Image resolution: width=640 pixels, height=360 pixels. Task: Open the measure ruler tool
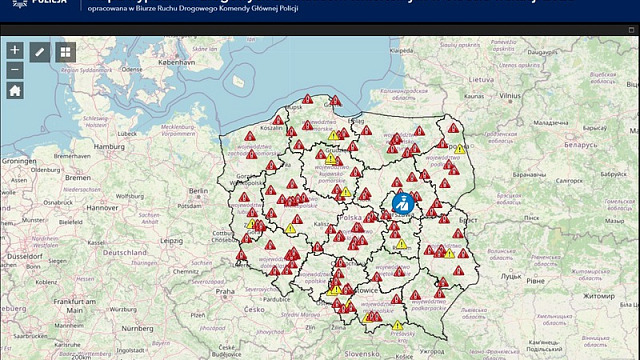click(x=40, y=52)
